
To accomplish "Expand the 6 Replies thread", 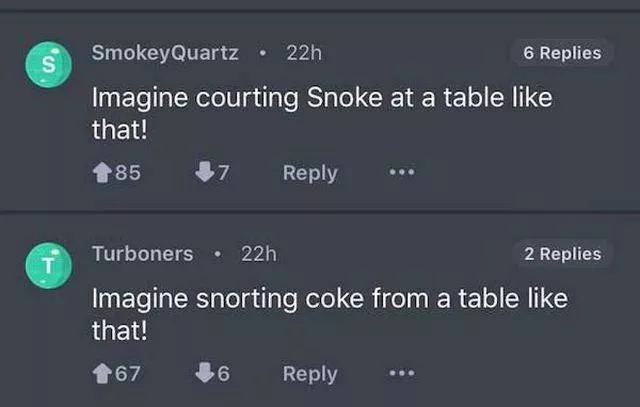I will pyautogui.click(x=562, y=53).
